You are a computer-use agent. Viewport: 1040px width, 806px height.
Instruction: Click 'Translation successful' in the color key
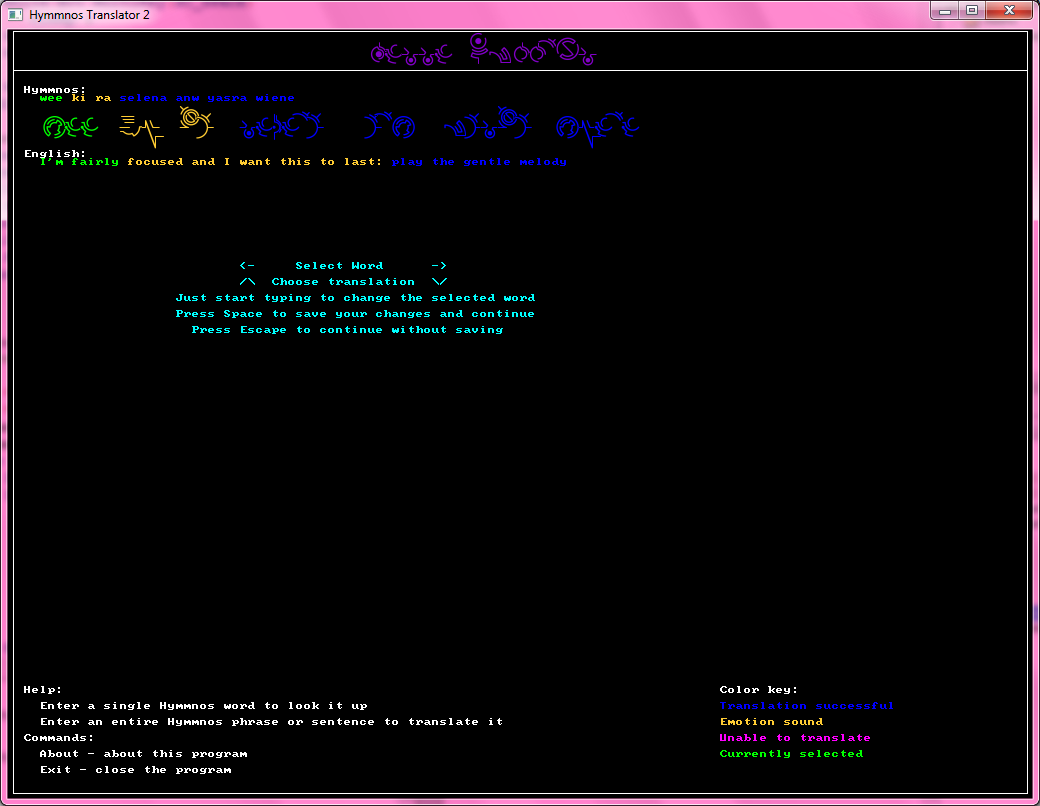coord(806,706)
